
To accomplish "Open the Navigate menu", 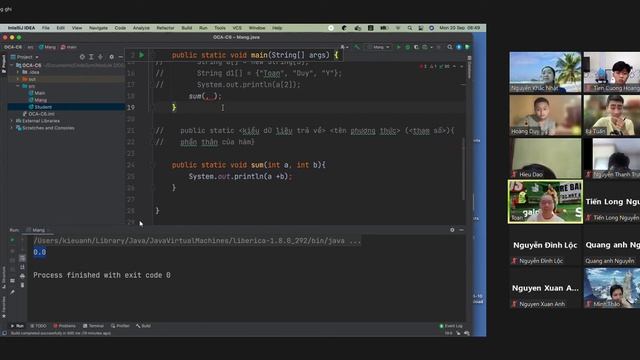I will pyautogui.click(x=98, y=28).
